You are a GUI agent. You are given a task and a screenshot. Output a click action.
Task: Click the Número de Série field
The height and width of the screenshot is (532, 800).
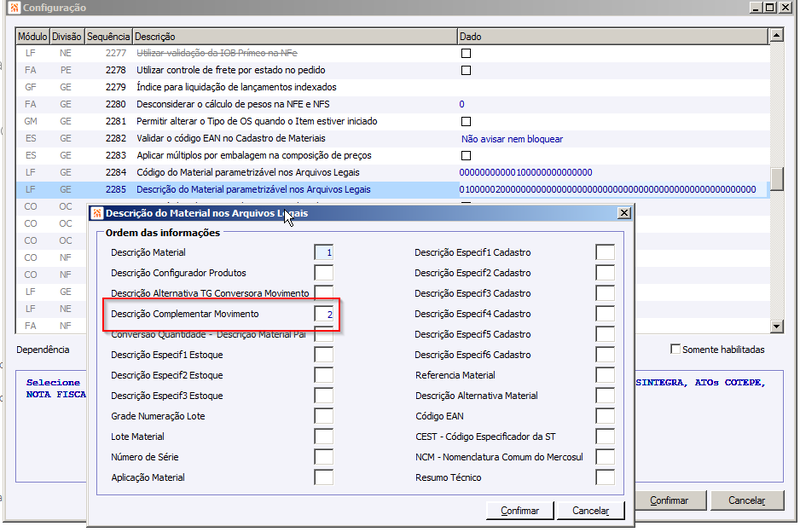323,457
